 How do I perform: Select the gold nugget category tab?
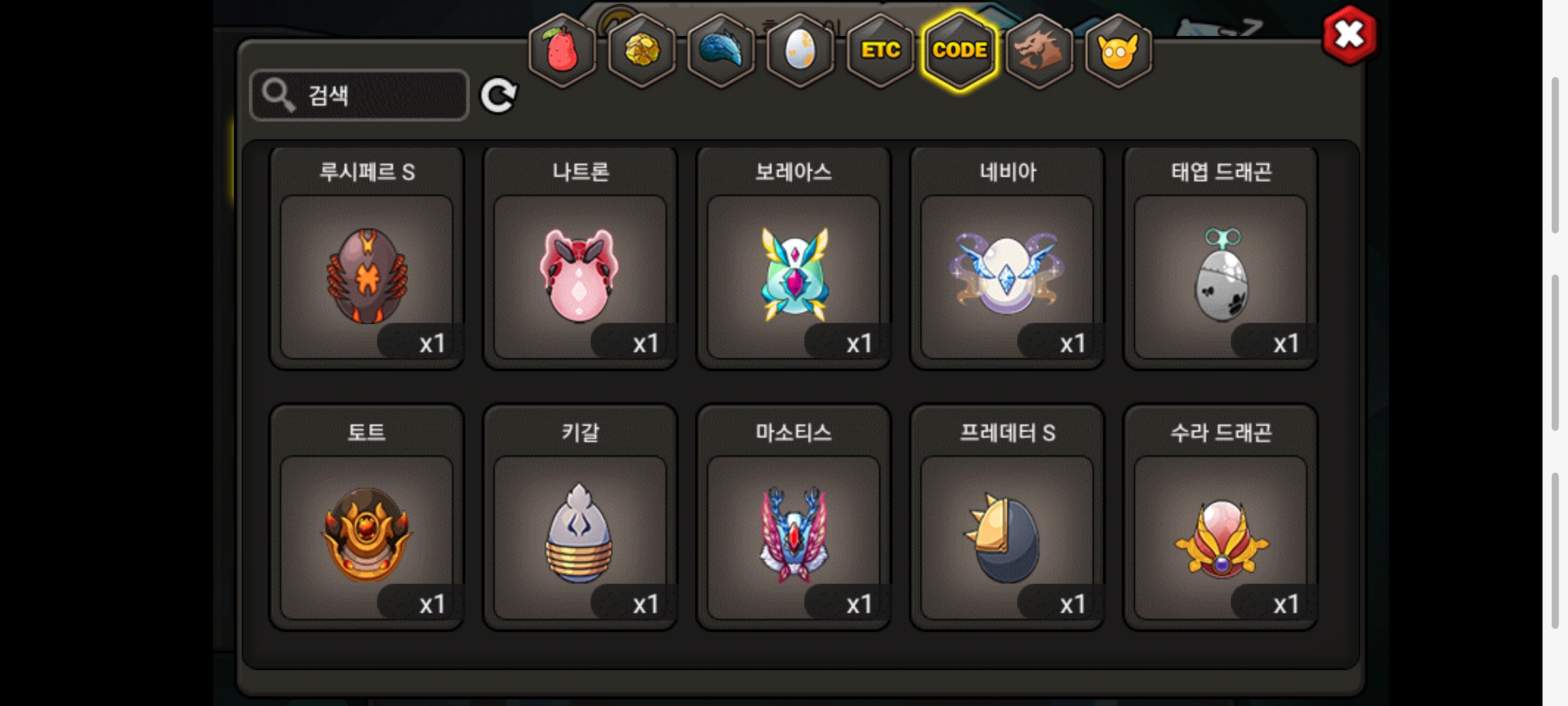[642, 50]
